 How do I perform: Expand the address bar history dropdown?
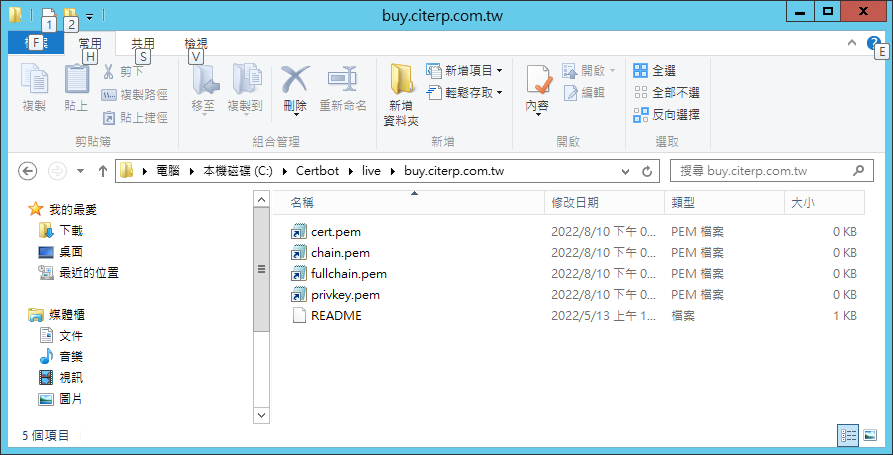(x=626, y=171)
